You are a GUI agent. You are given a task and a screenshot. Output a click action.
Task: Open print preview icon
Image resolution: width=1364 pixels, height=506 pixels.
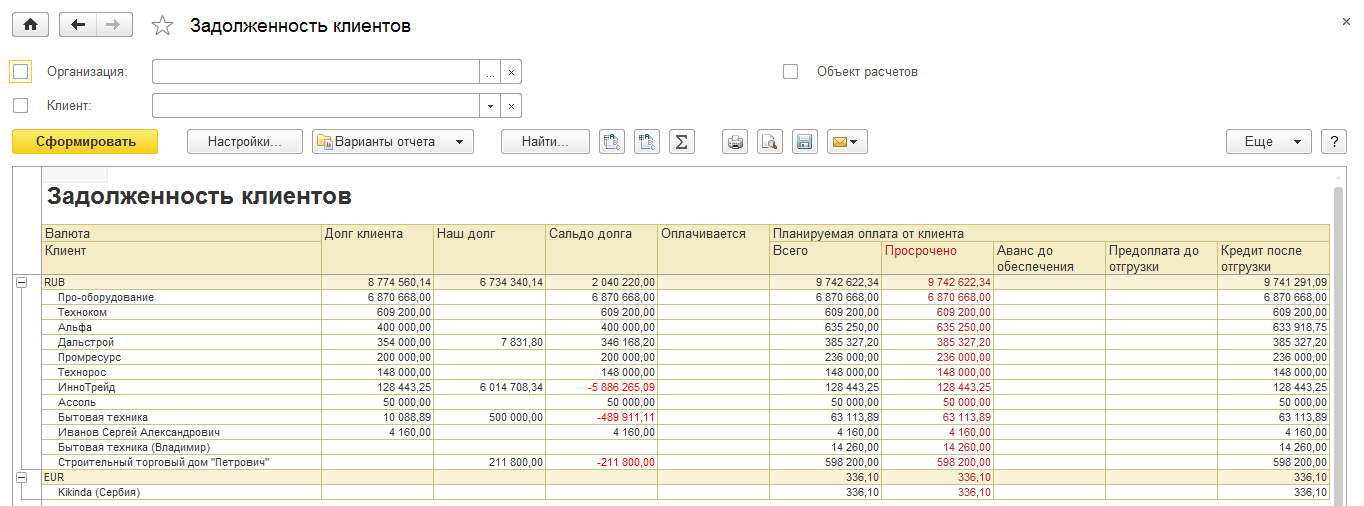(x=769, y=142)
